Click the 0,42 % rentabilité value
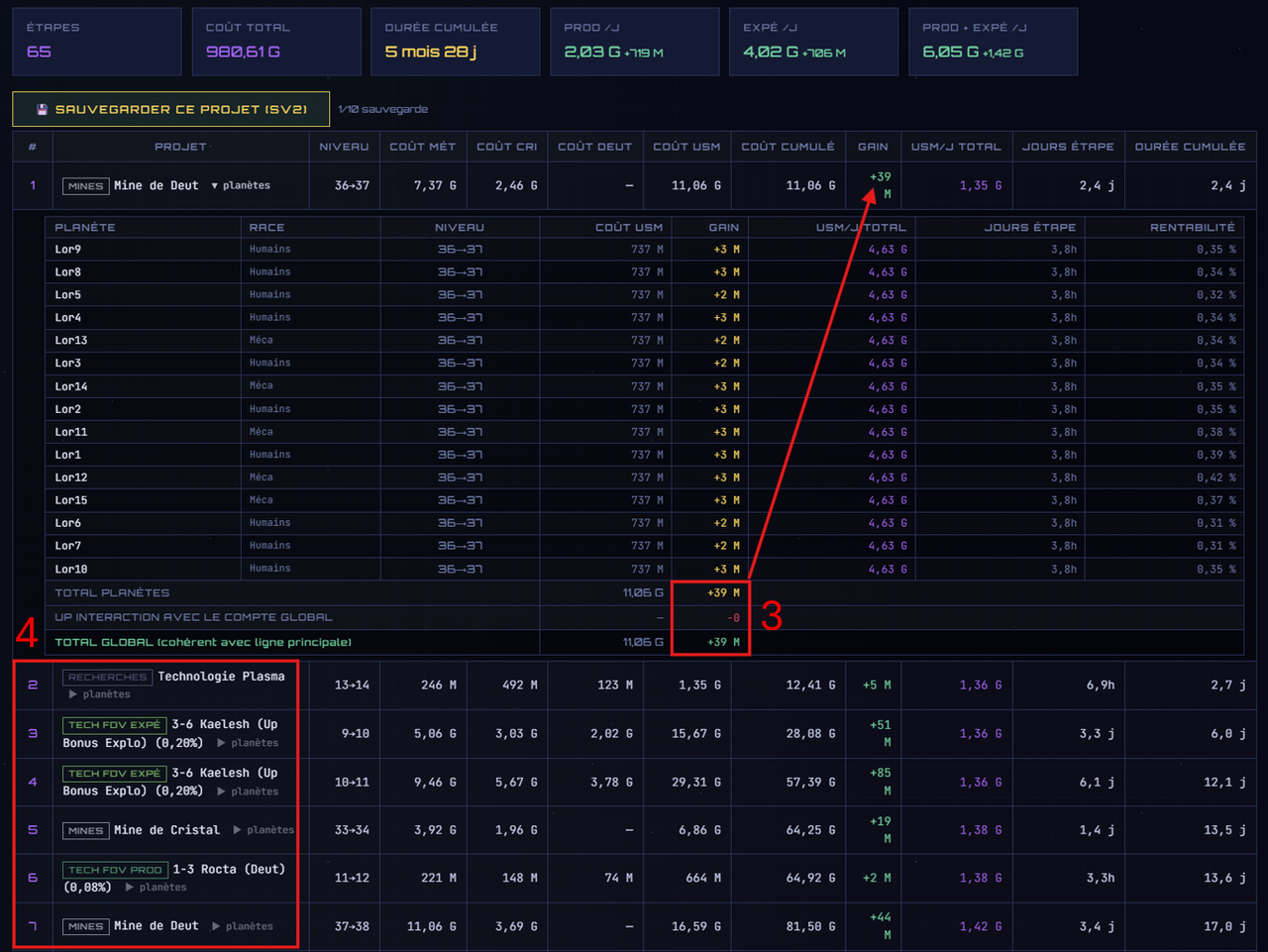The width and height of the screenshot is (1268, 952). click(x=1215, y=477)
